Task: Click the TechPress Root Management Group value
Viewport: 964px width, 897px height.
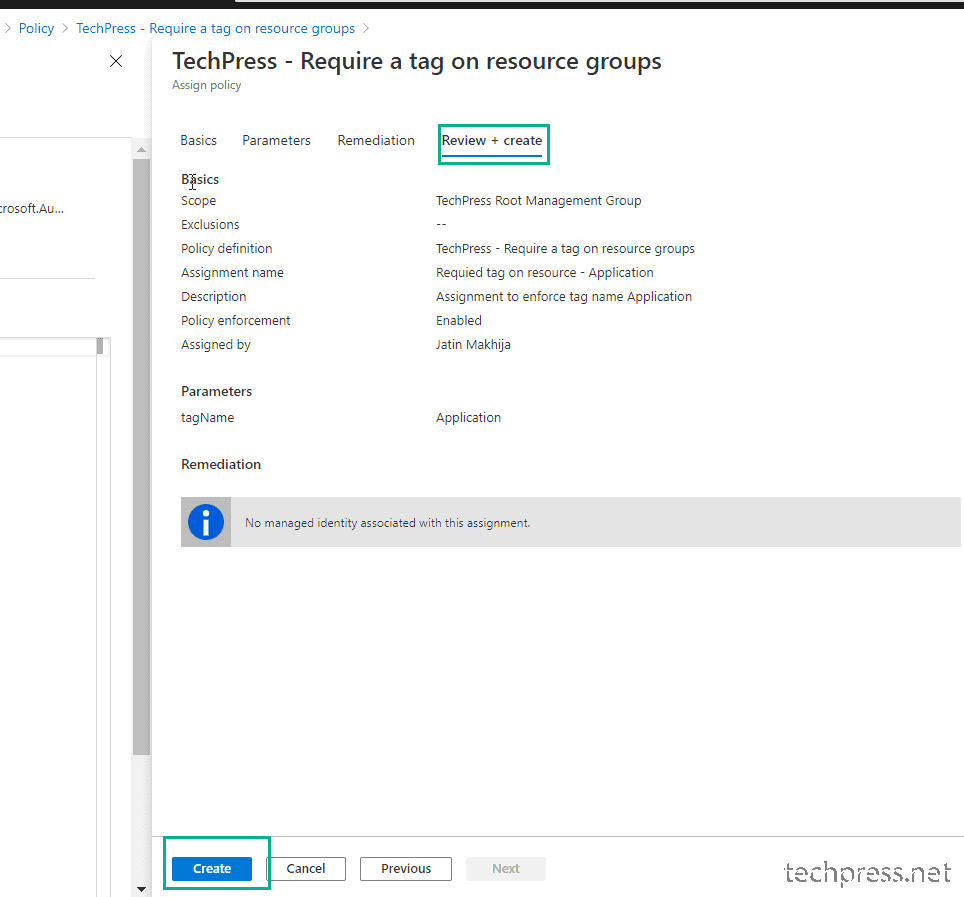Action: tap(539, 200)
